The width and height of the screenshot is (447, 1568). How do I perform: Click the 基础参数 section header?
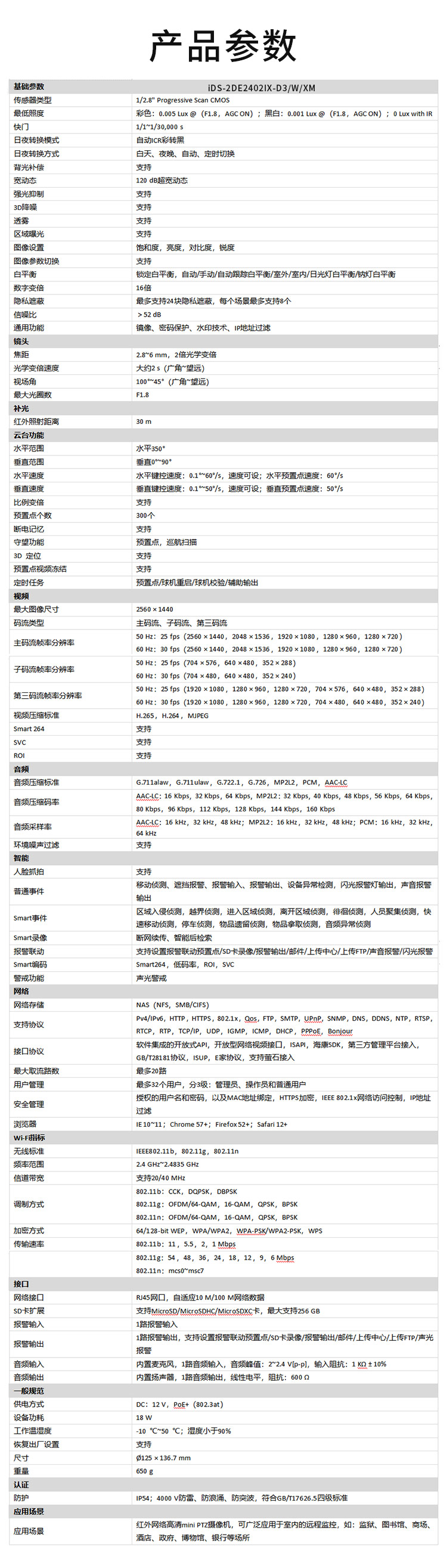(x=29, y=86)
